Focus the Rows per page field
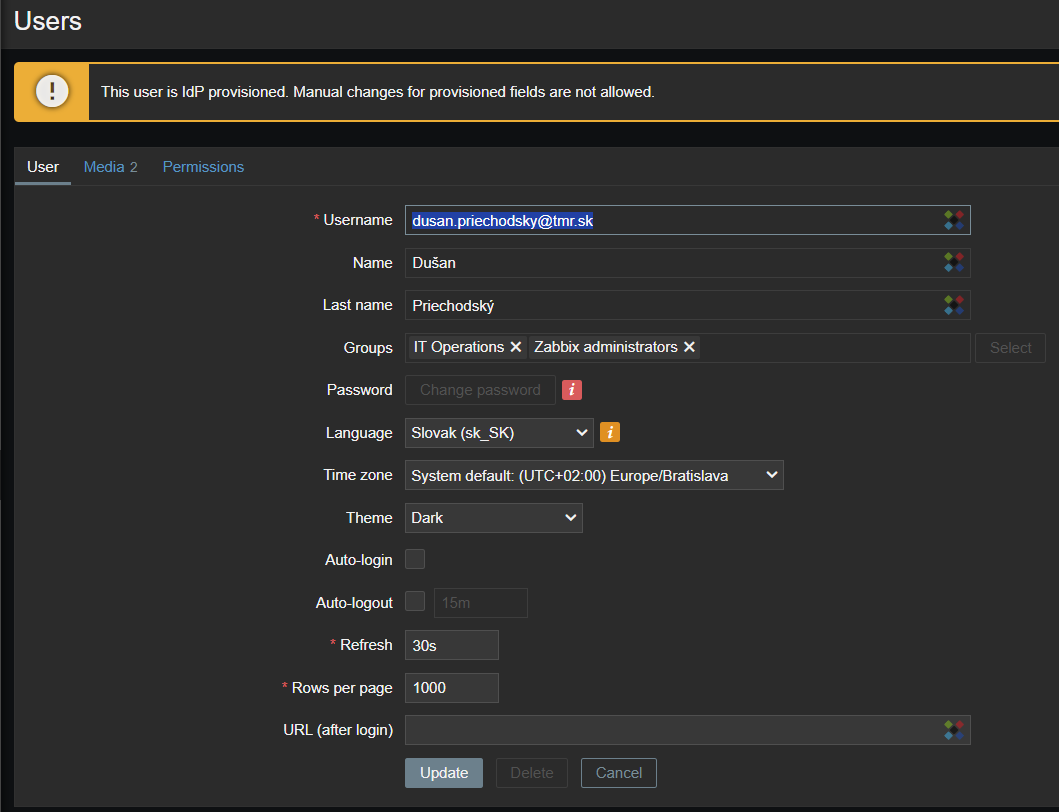The height and width of the screenshot is (812, 1059). [x=451, y=688]
